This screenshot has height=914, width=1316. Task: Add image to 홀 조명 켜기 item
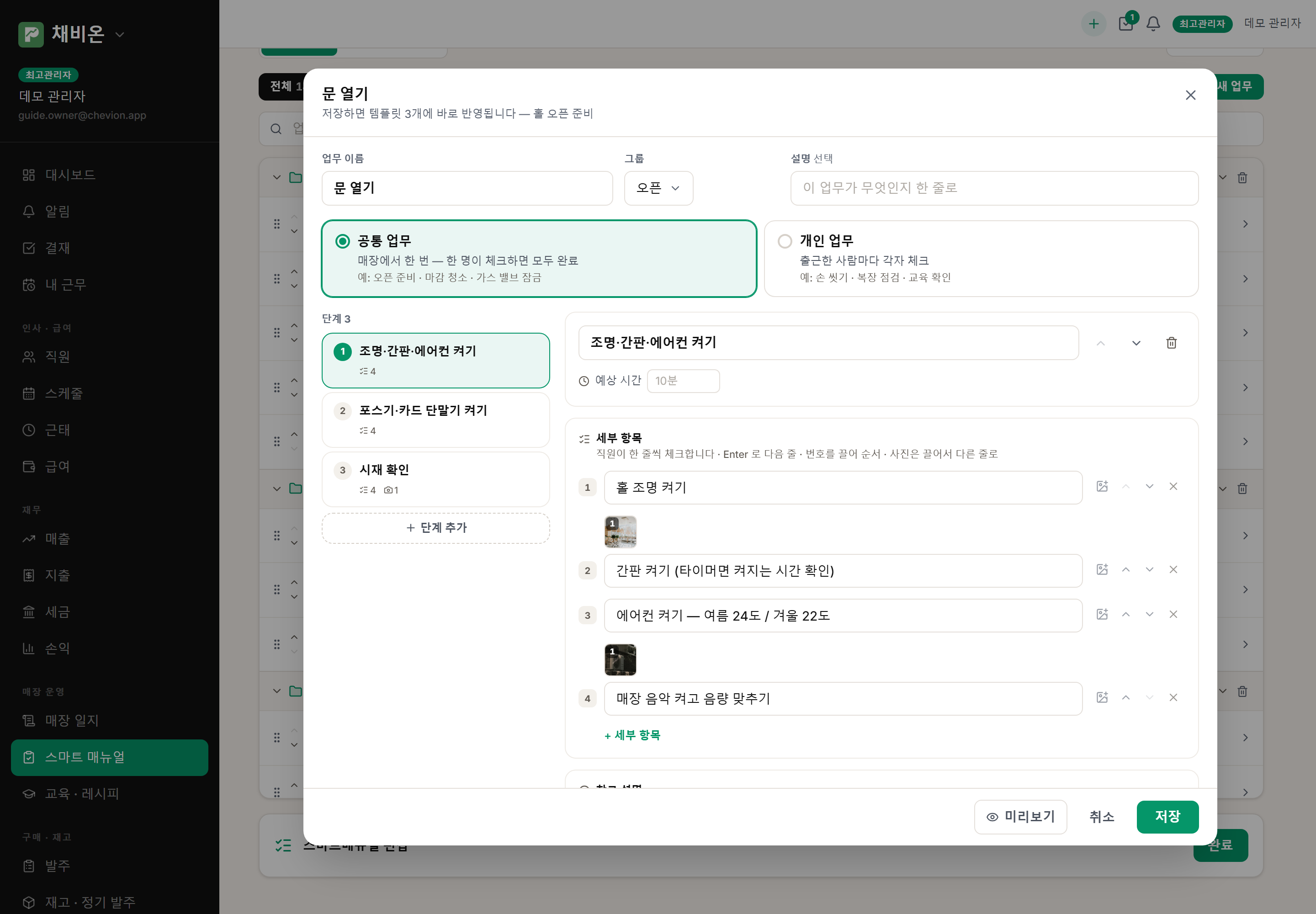(x=1102, y=486)
